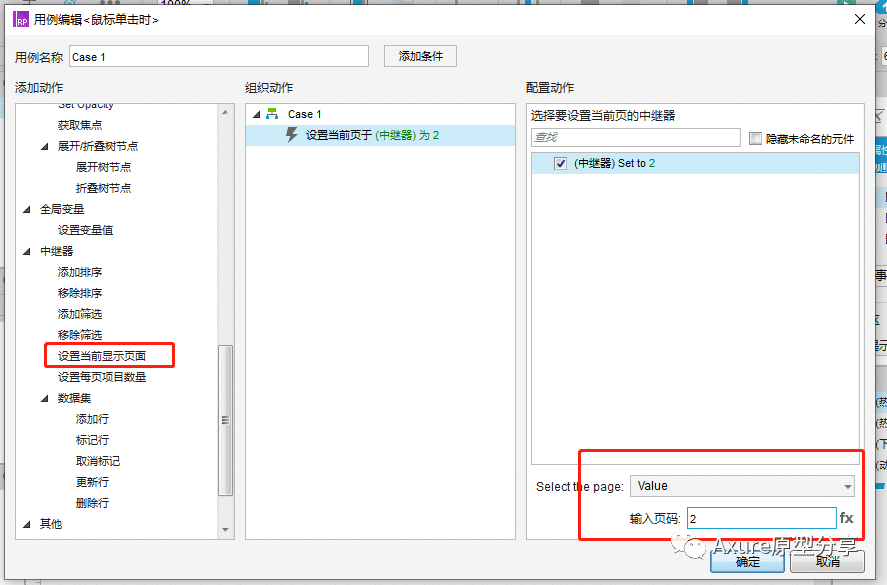The height and width of the screenshot is (585, 887).
Task: Collapse the 展开/折叠树节点 group
Action: pos(45,147)
